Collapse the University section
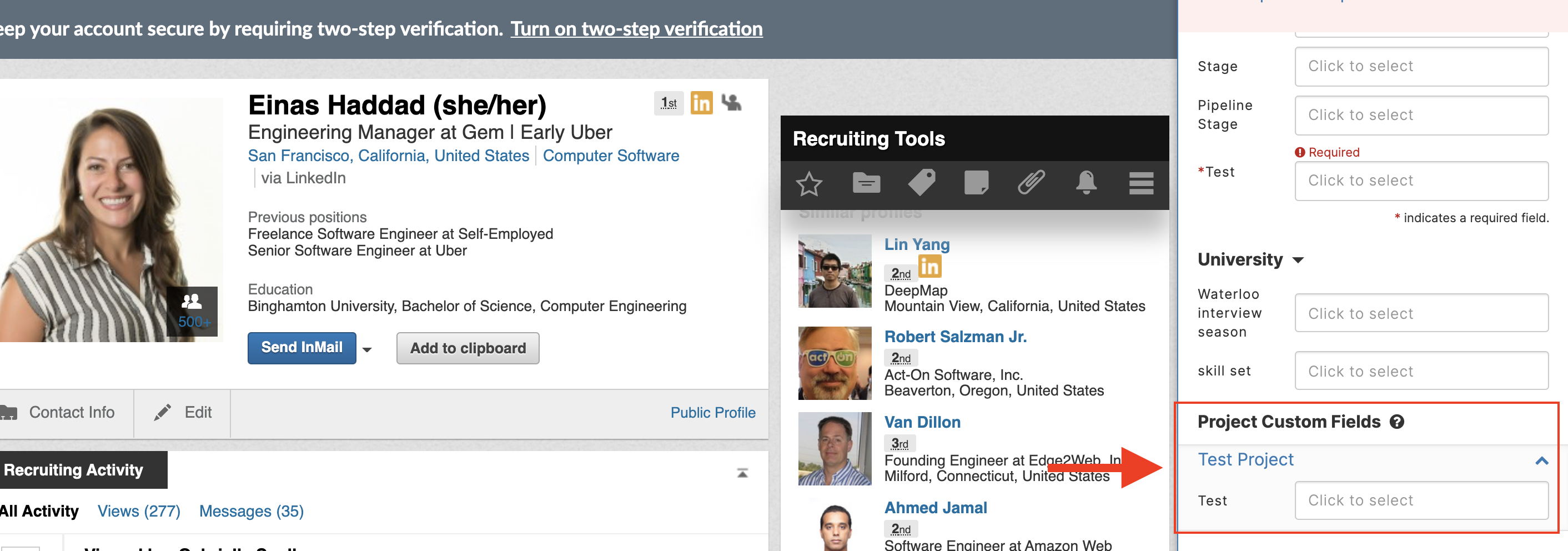This screenshot has height=551, width=1568. tap(1298, 260)
